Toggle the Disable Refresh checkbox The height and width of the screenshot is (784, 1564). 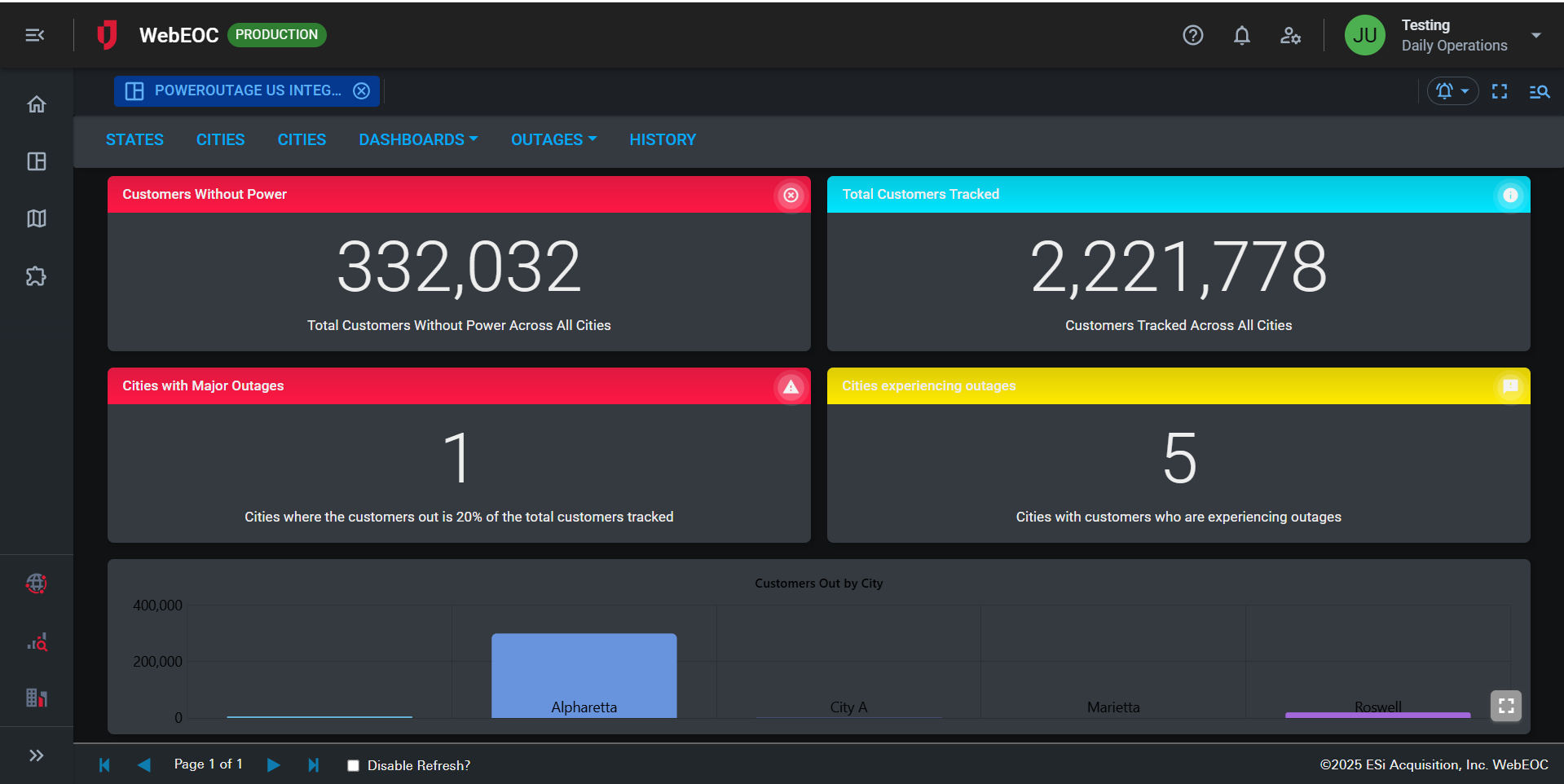(354, 765)
